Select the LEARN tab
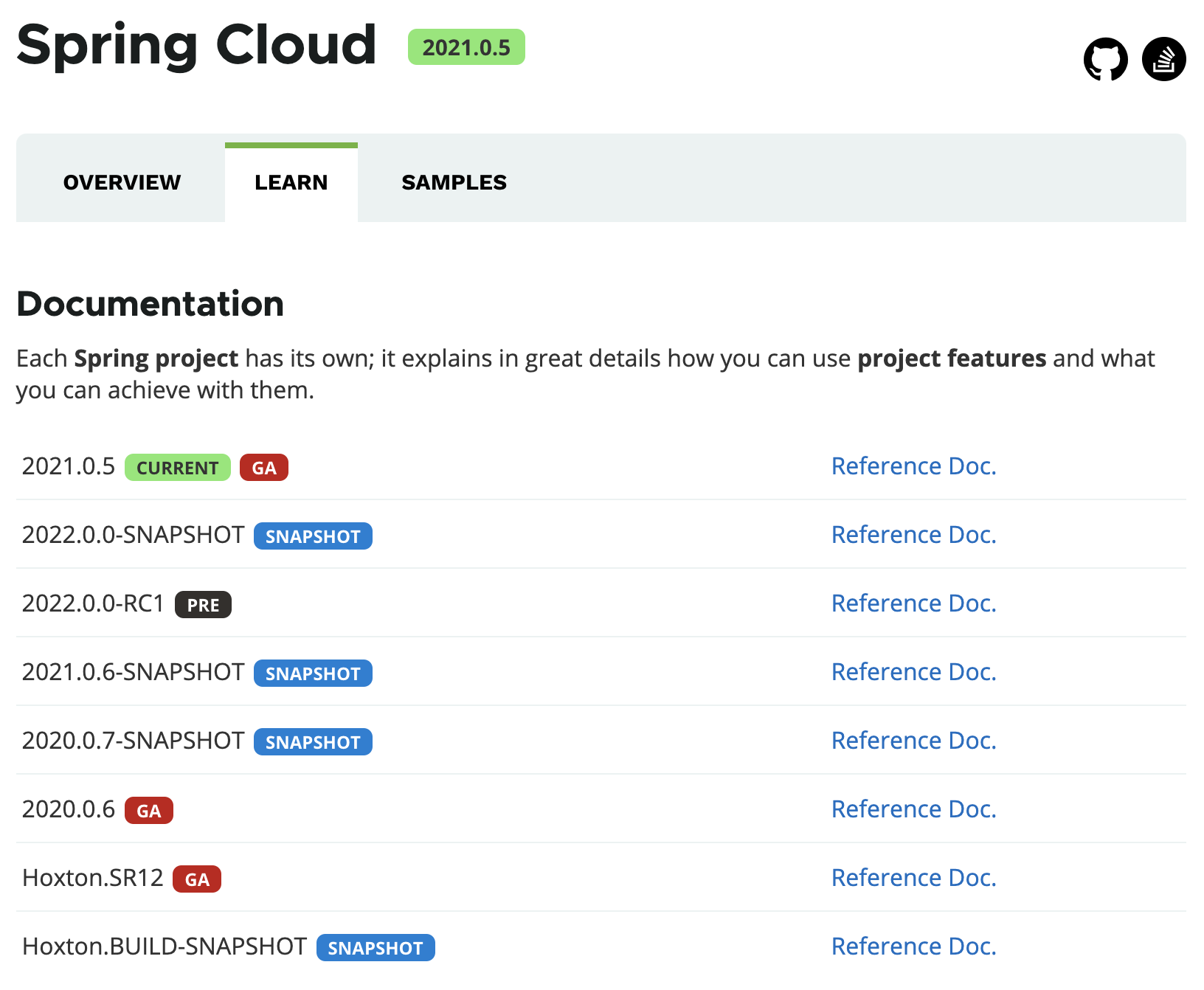Screen dimensions: 1204x990 [x=291, y=182]
